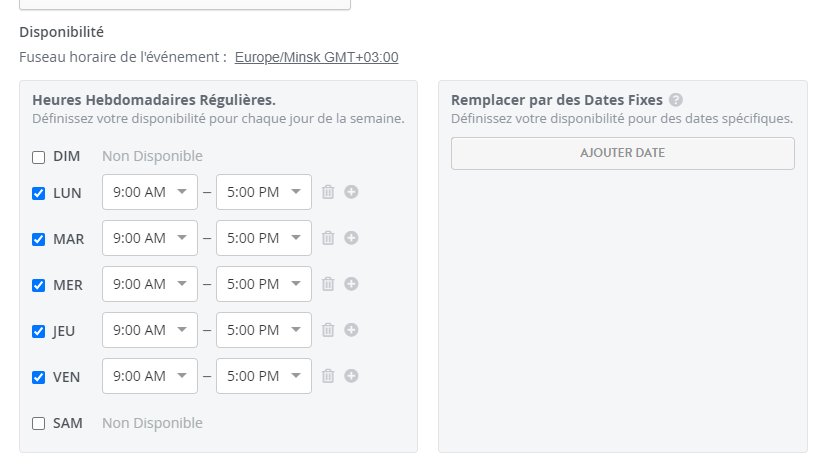Open help icon next to Dates Fixes
The width and height of the screenshot is (828, 454).
point(675,100)
